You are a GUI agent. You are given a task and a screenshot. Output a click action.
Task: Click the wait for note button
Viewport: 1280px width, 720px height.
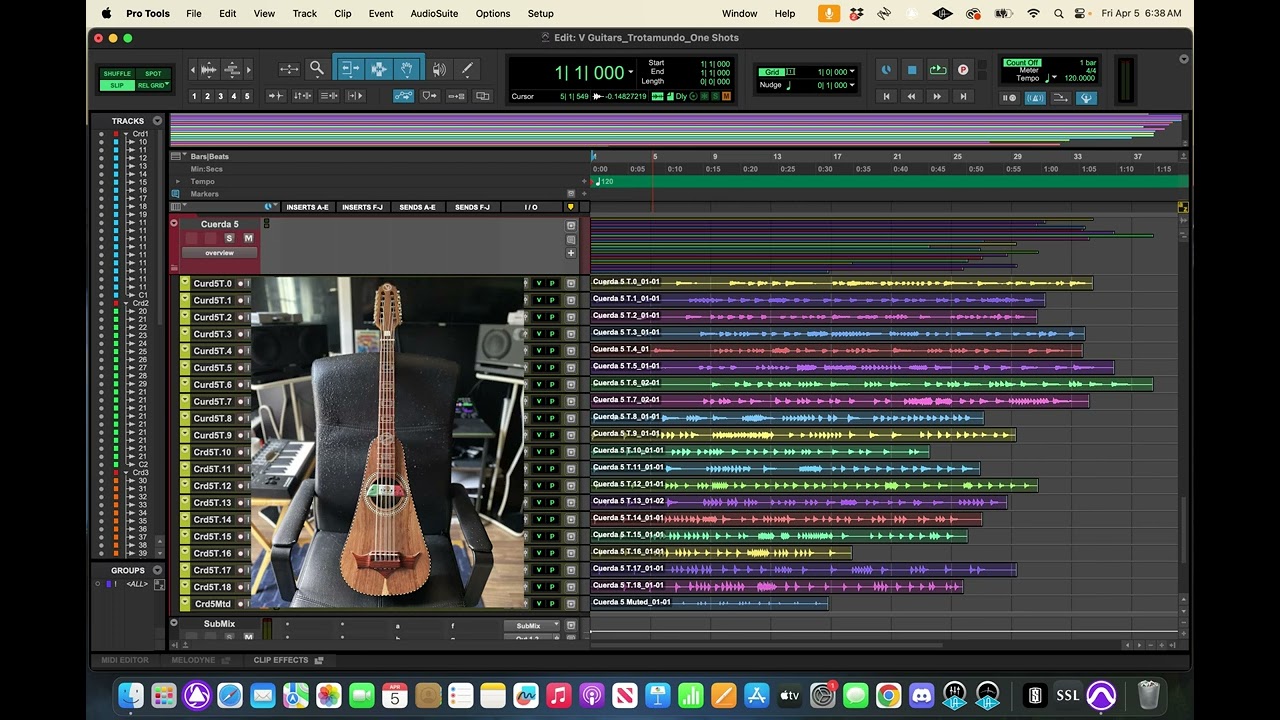(1010, 98)
